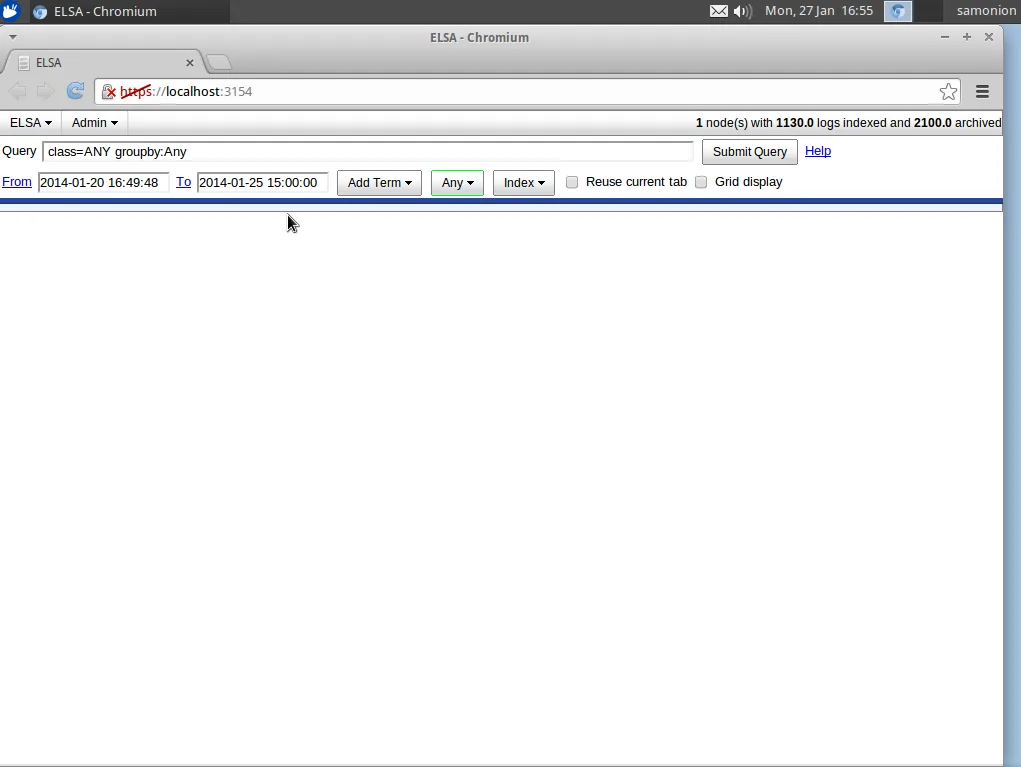This screenshot has width=1021, height=767.
Task: Open the system menu bird logo icon
Action: [10, 11]
